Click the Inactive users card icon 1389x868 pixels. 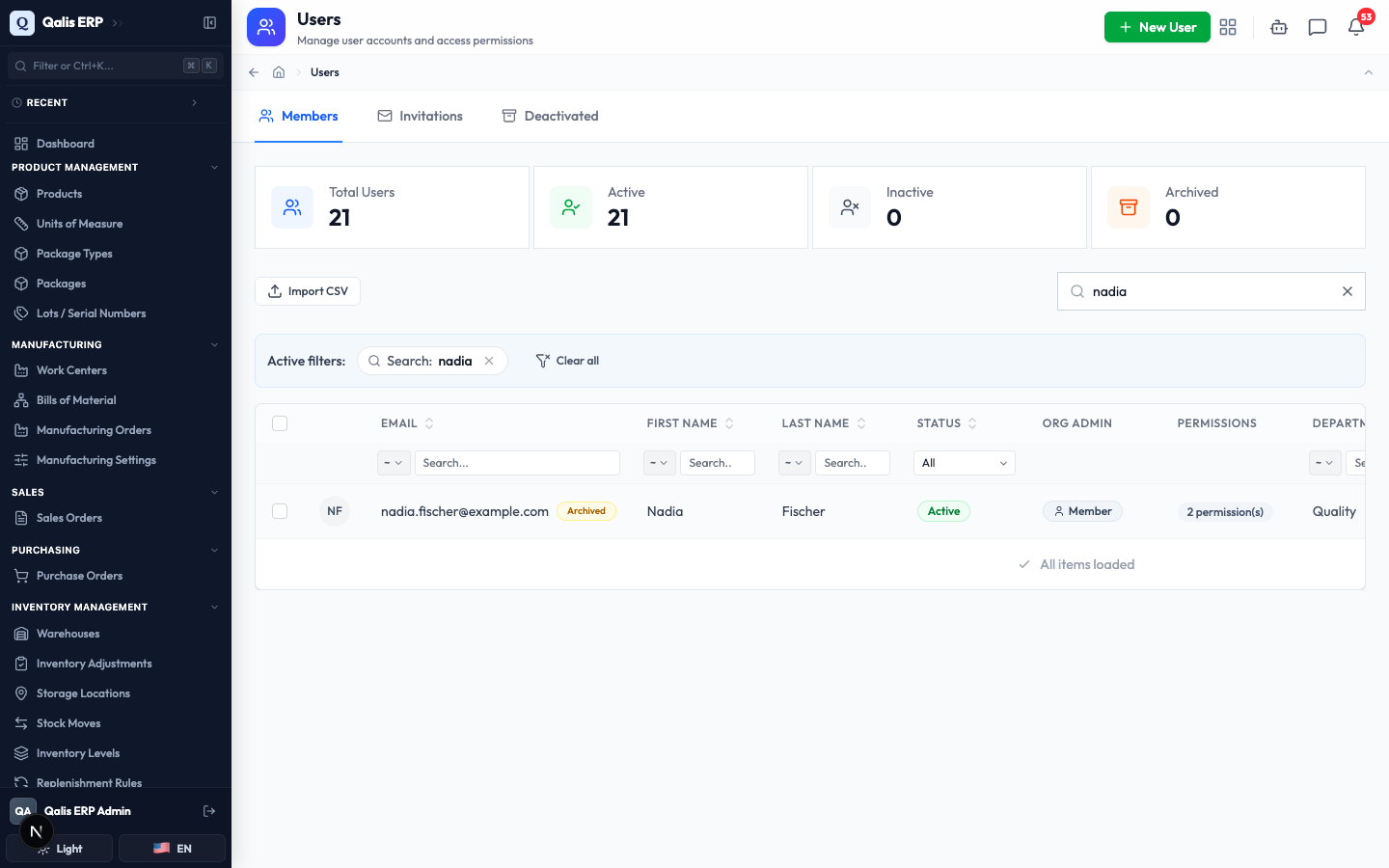[850, 207]
